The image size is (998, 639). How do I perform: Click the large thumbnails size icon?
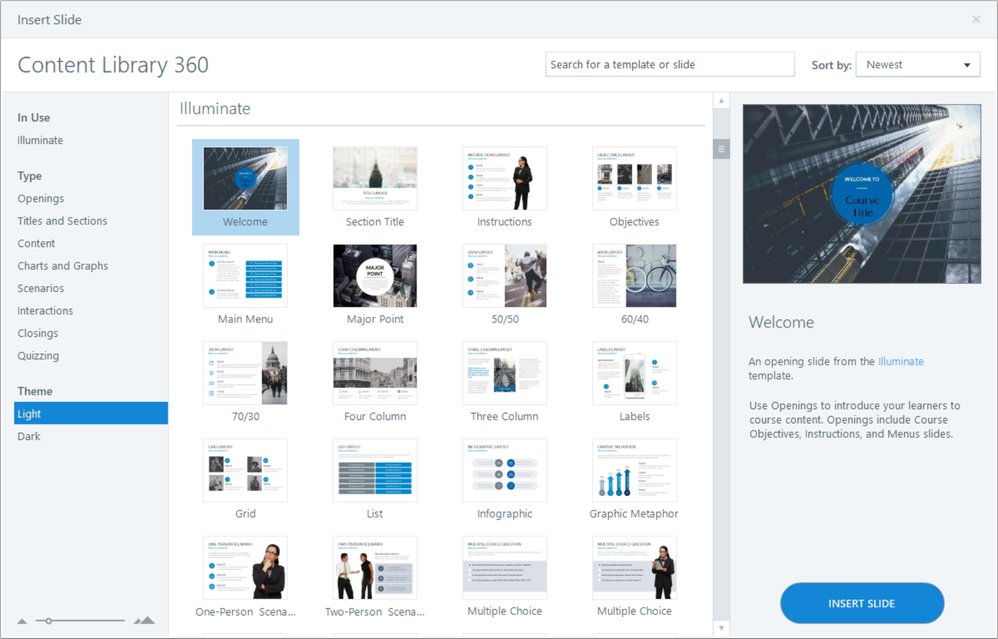coord(144,620)
